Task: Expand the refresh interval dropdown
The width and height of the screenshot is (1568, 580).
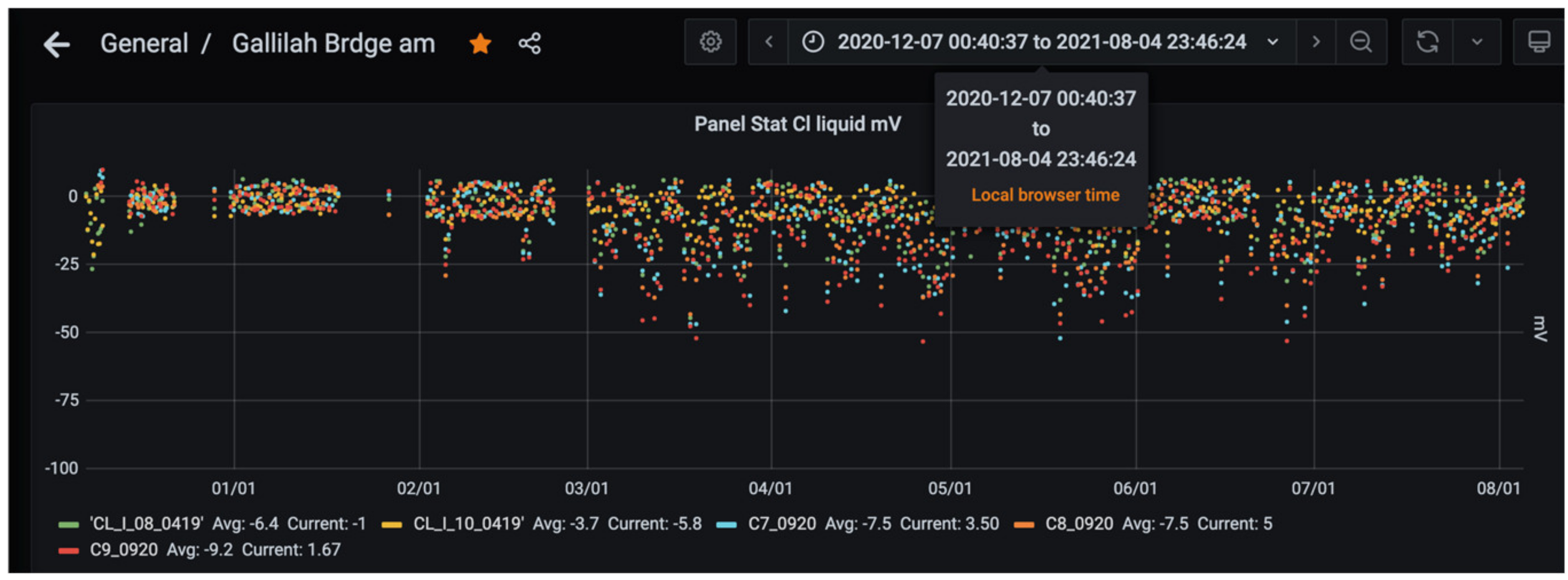Action: [1476, 42]
